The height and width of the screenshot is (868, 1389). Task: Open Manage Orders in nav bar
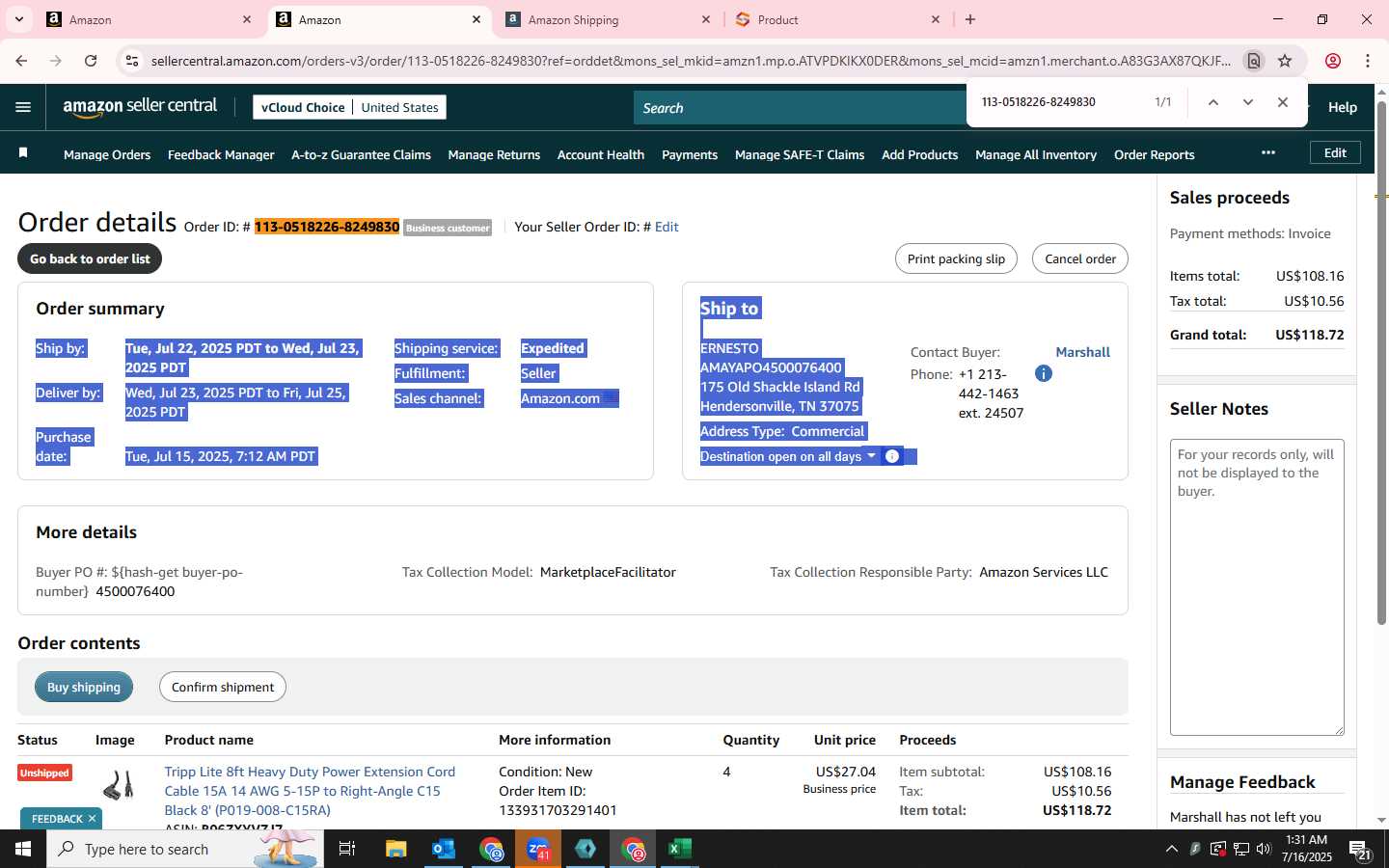(x=107, y=154)
